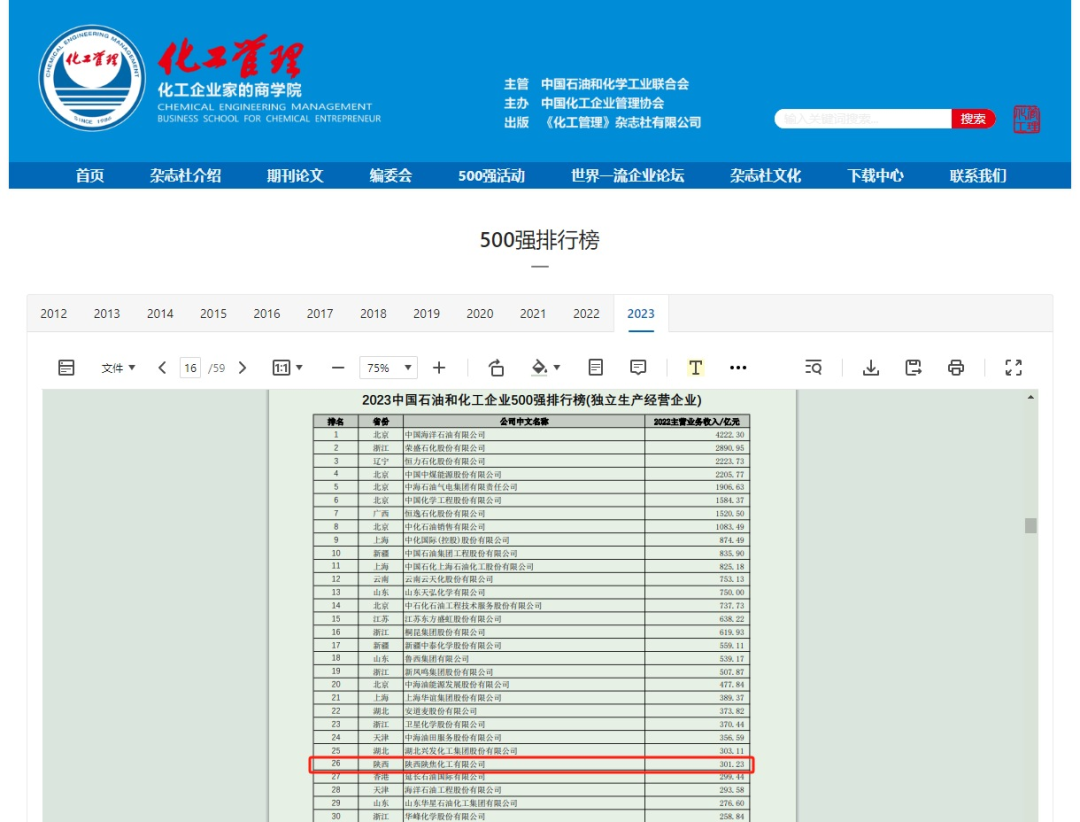Image resolution: width=1080 pixels, height=822 pixels.
Task: Download the PDF file
Action: click(871, 368)
